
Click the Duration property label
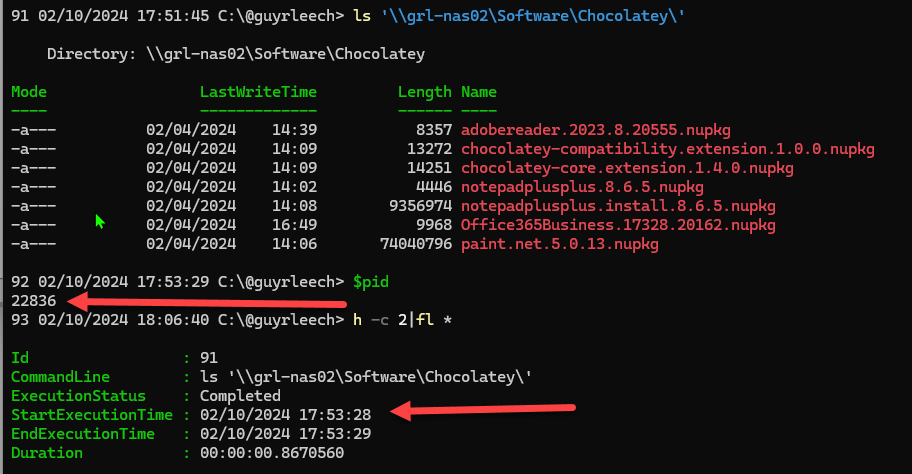click(x=47, y=453)
